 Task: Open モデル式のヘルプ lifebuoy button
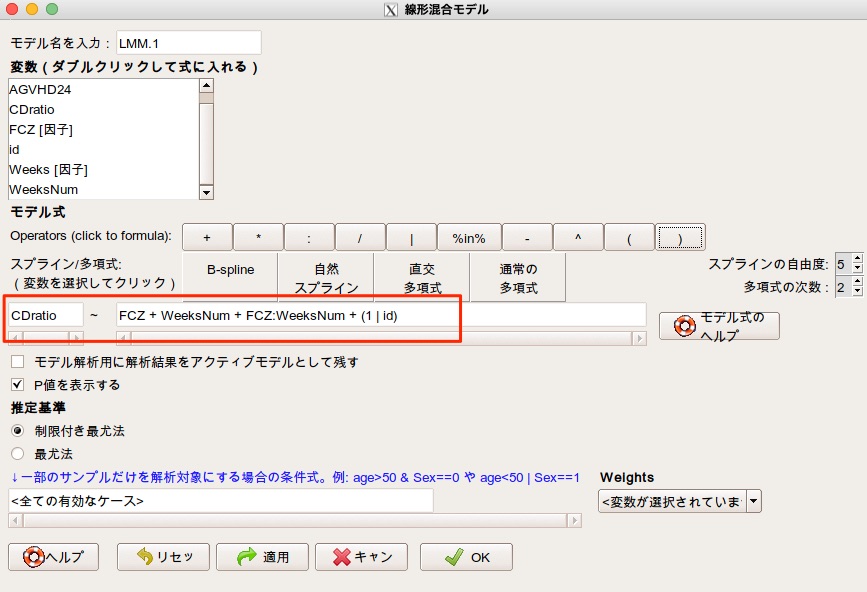tap(718, 326)
